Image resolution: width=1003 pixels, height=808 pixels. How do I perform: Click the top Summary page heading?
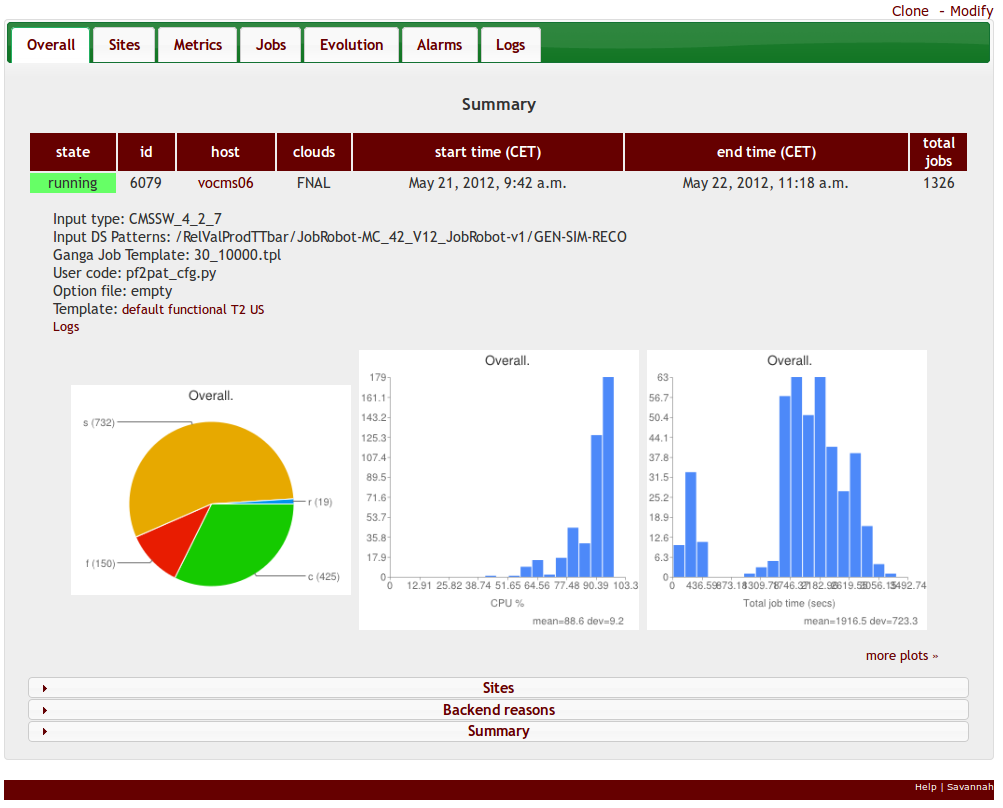499,104
